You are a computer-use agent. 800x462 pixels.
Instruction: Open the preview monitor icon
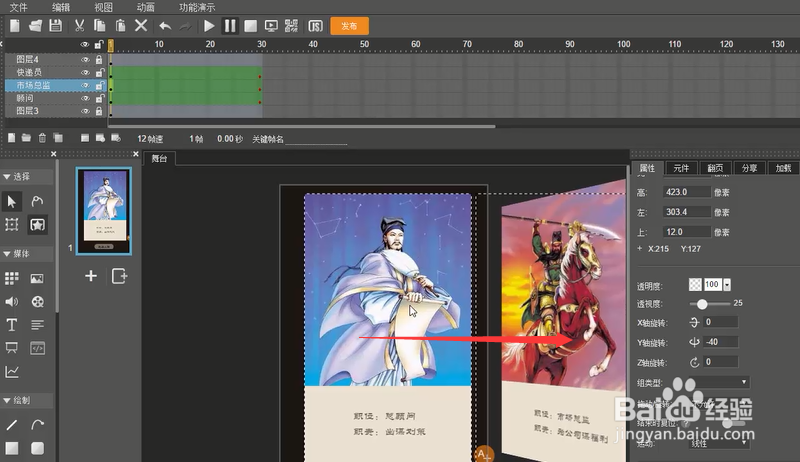point(271,26)
